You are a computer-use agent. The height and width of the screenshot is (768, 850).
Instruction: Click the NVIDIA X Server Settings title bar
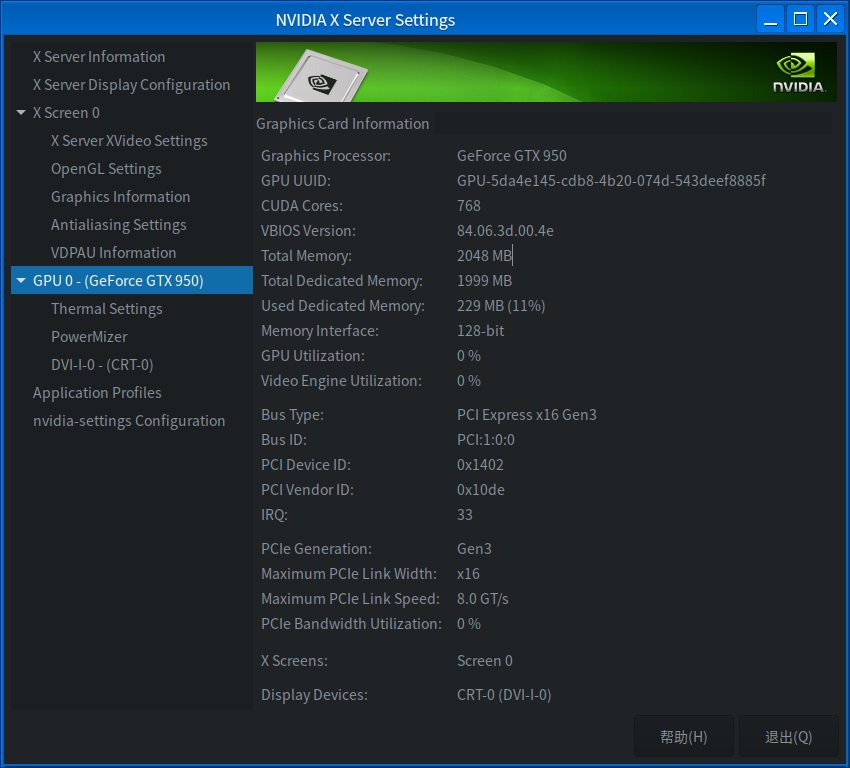pos(365,20)
